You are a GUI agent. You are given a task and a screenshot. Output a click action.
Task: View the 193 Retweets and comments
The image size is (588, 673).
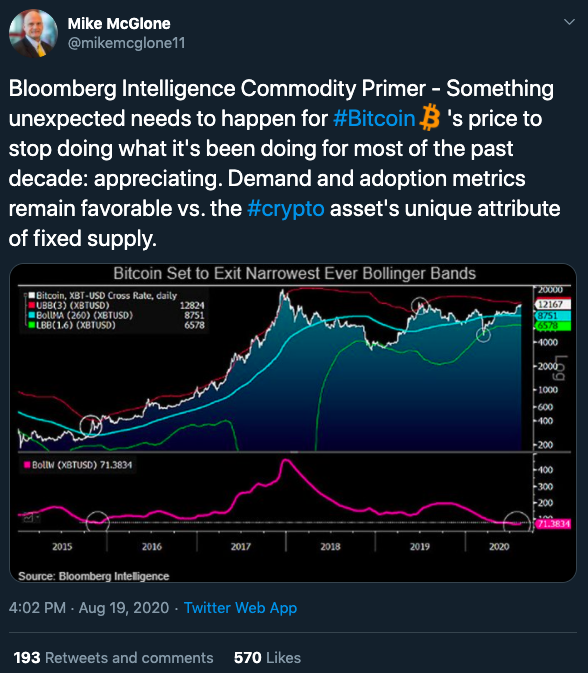(113, 658)
